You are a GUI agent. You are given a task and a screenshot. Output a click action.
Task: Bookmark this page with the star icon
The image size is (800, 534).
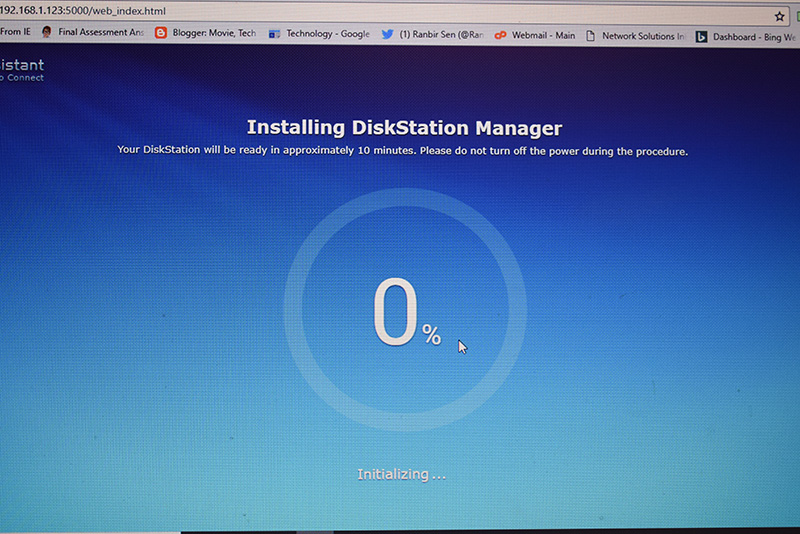(779, 16)
